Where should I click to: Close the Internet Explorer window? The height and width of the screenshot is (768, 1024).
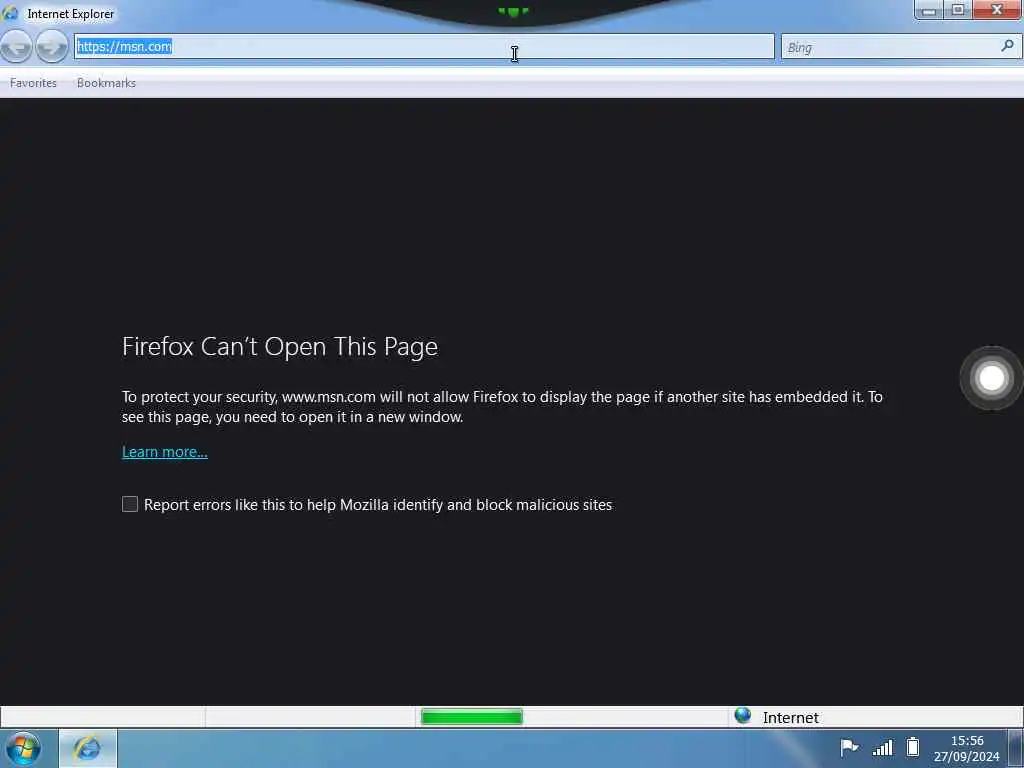coord(997,10)
